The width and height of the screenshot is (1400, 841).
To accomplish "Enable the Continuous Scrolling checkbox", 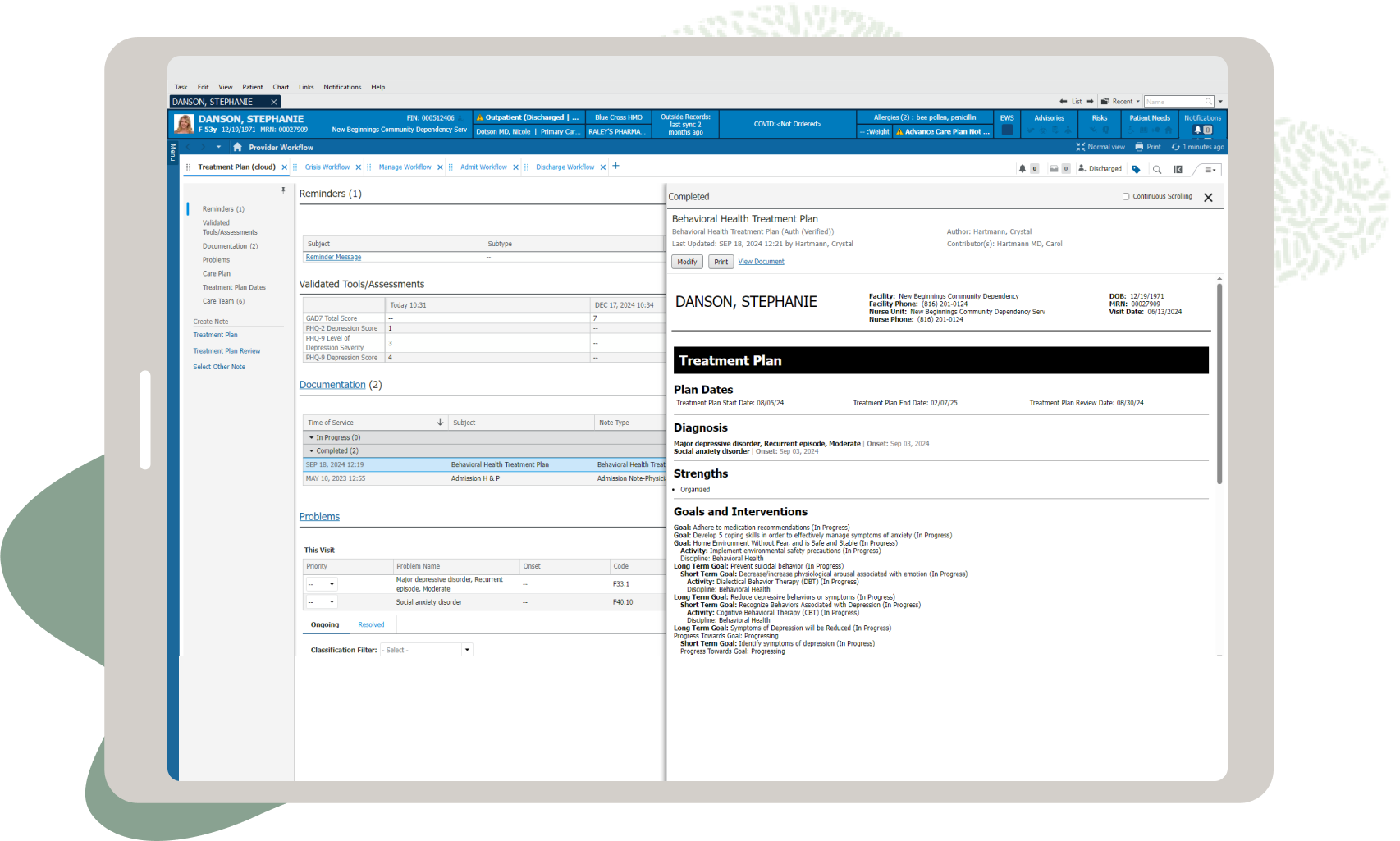I will (x=1126, y=197).
